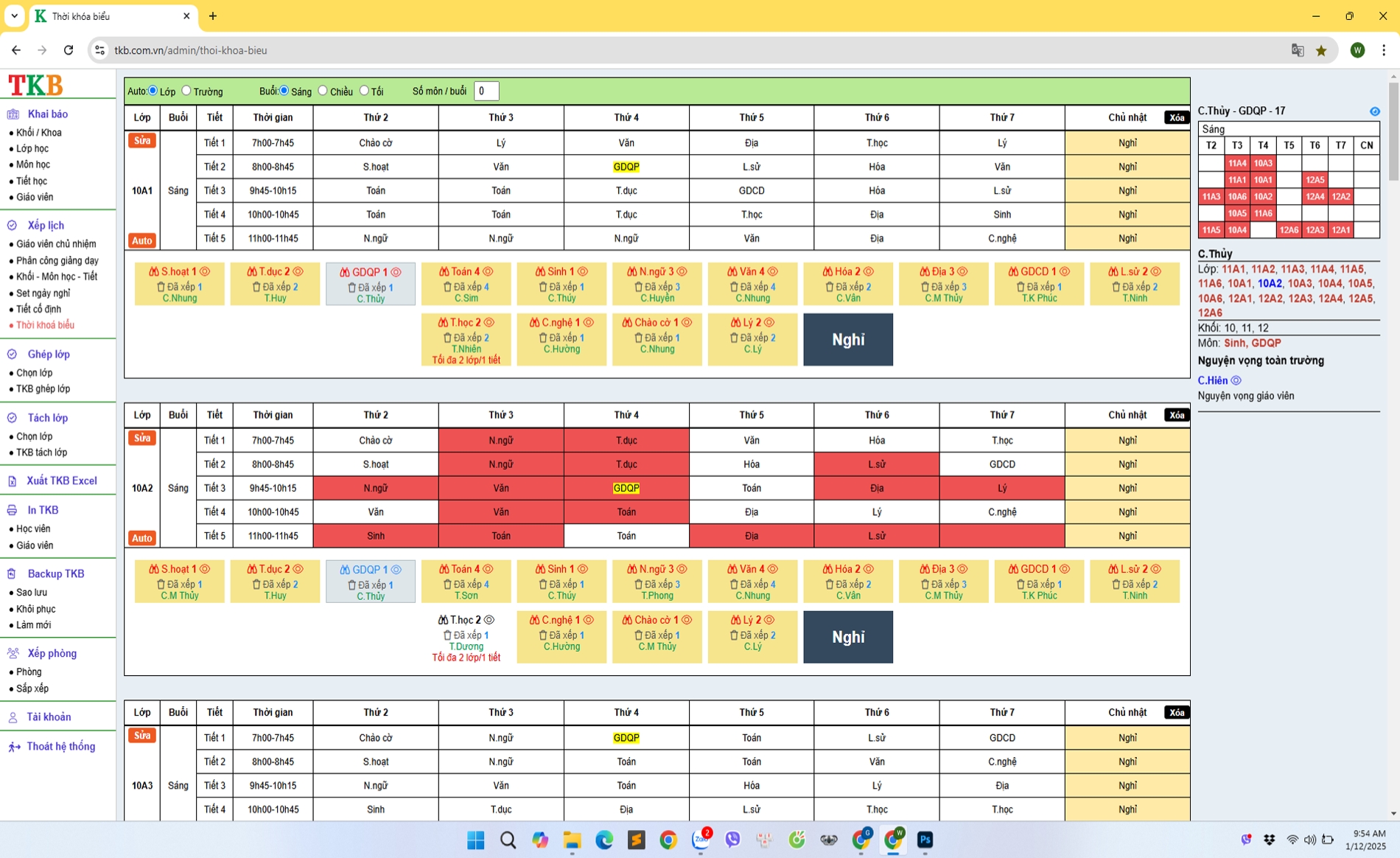Click the translate page icon in address bar
The width and height of the screenshot is (1400, 858).
tap(1298, 50)
